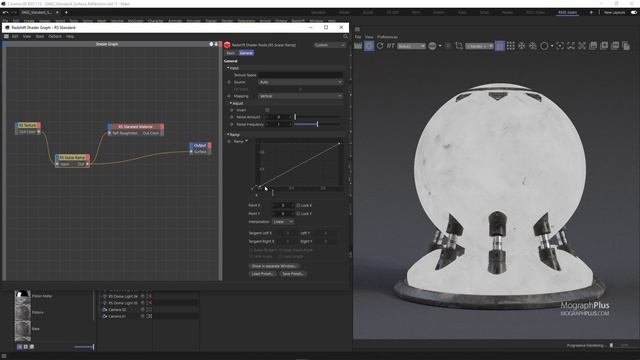Open the Source dropdown set to Auto
This screenshot has height=360, width=640.
(300, 82)
